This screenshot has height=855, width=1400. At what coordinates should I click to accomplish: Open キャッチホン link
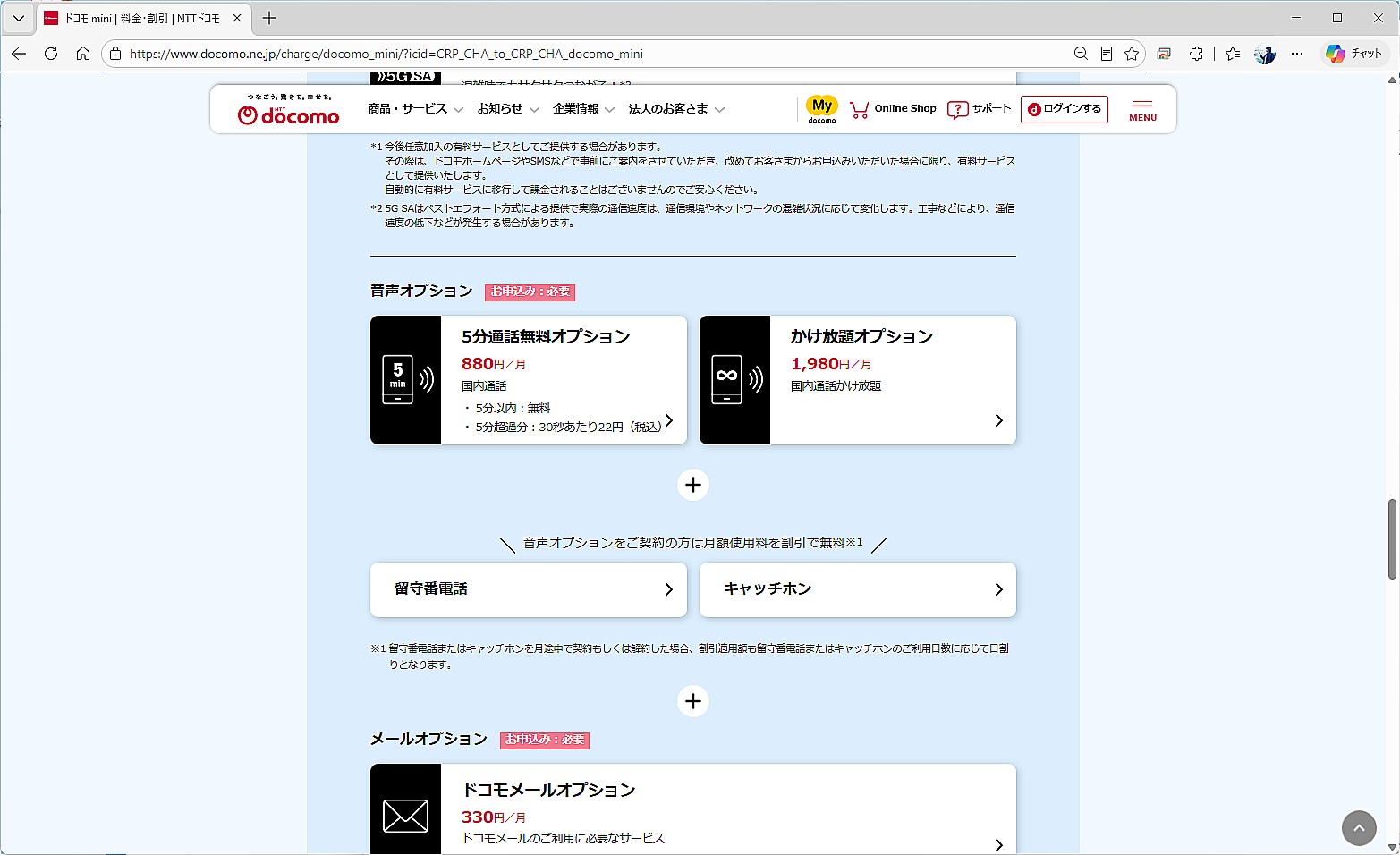(x=858, y=589)
